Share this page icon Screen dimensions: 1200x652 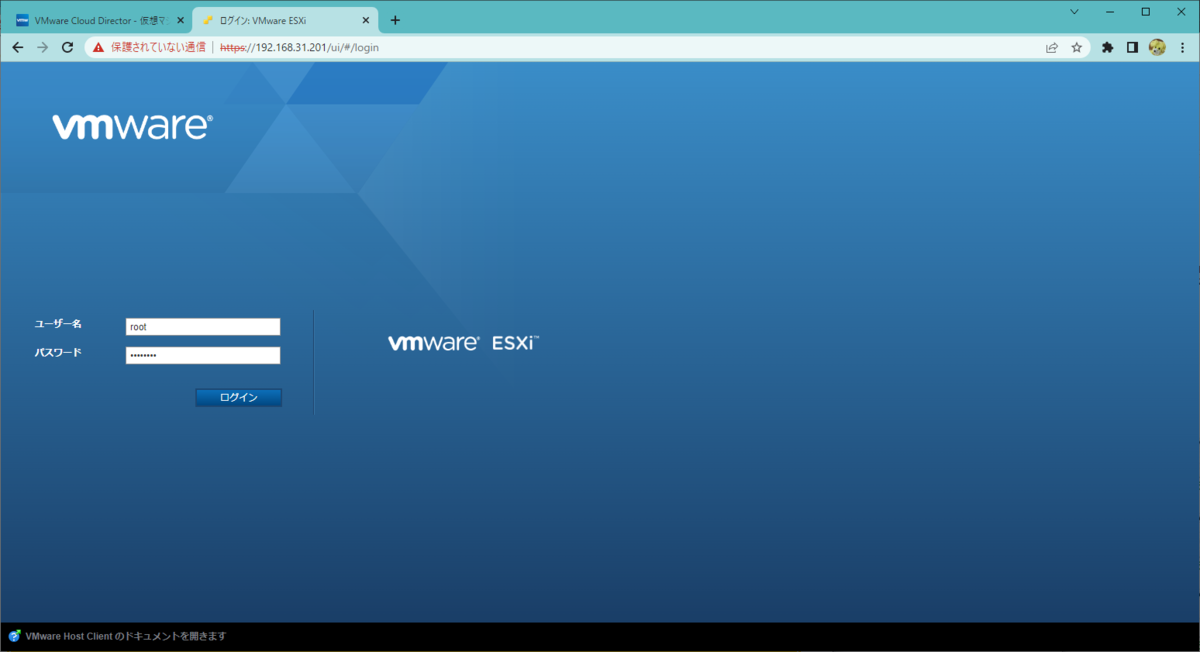tap(1052, 47)
